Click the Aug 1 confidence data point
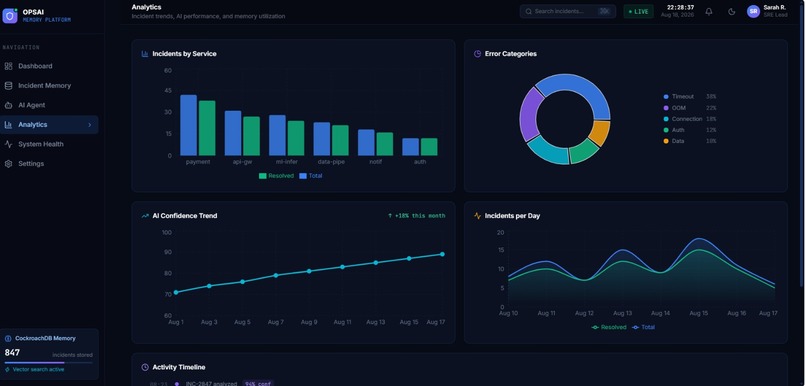The height and width of the screenshot is (386, 806). [x=176, y=292]
